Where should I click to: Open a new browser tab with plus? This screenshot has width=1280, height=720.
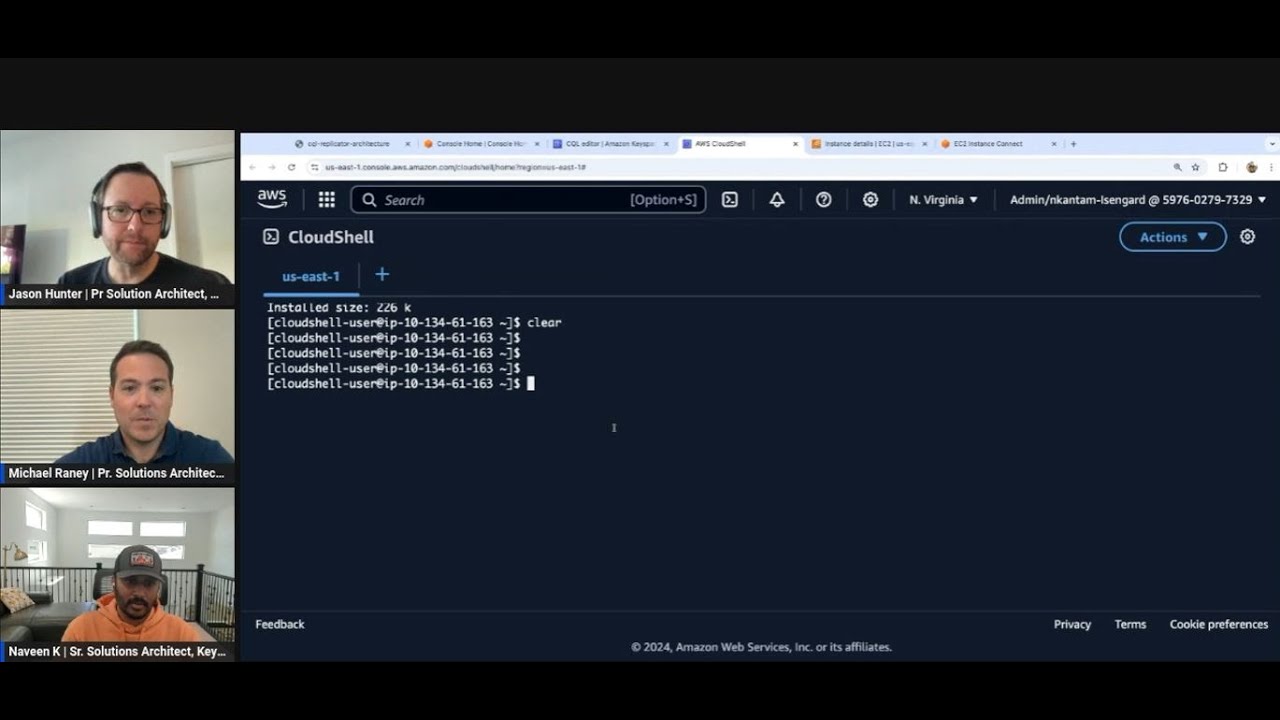click(x=1074, y=144)
